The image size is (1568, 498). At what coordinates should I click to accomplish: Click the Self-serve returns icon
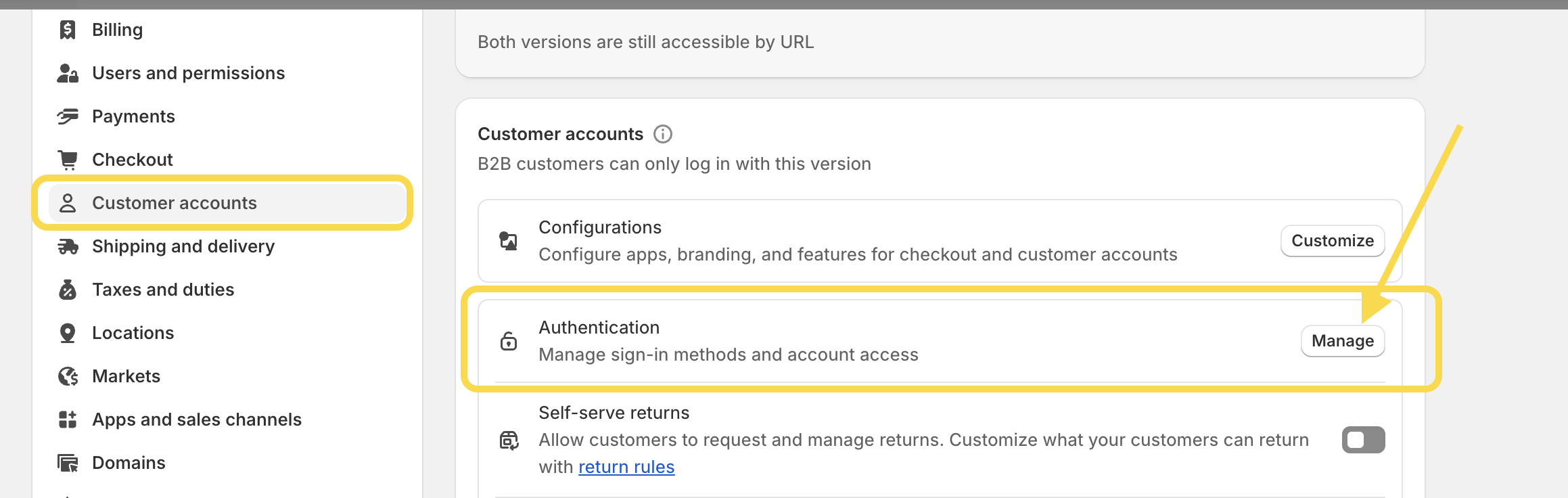click(509, 440)
